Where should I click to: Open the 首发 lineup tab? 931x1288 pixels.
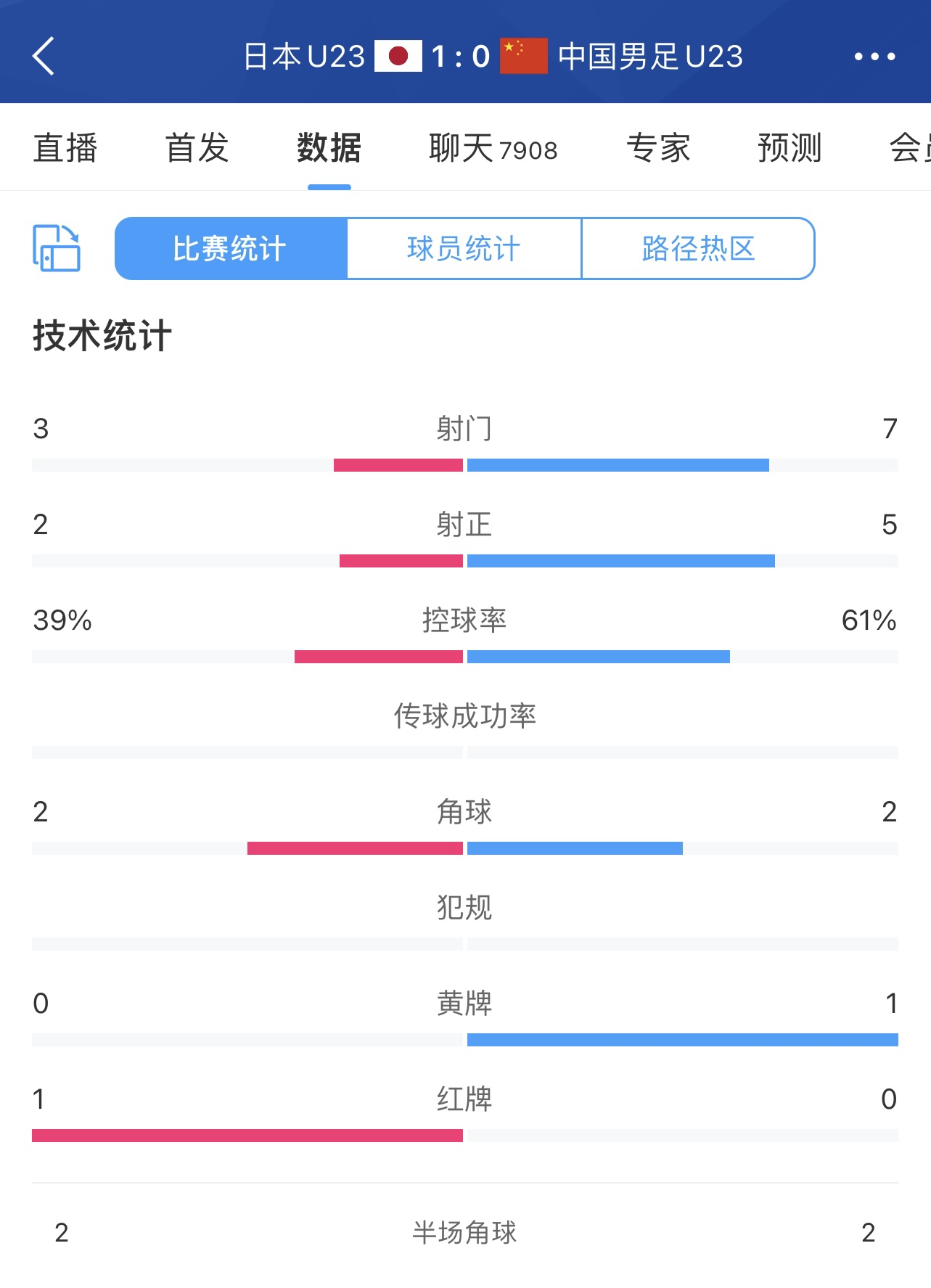pos(197,149)
